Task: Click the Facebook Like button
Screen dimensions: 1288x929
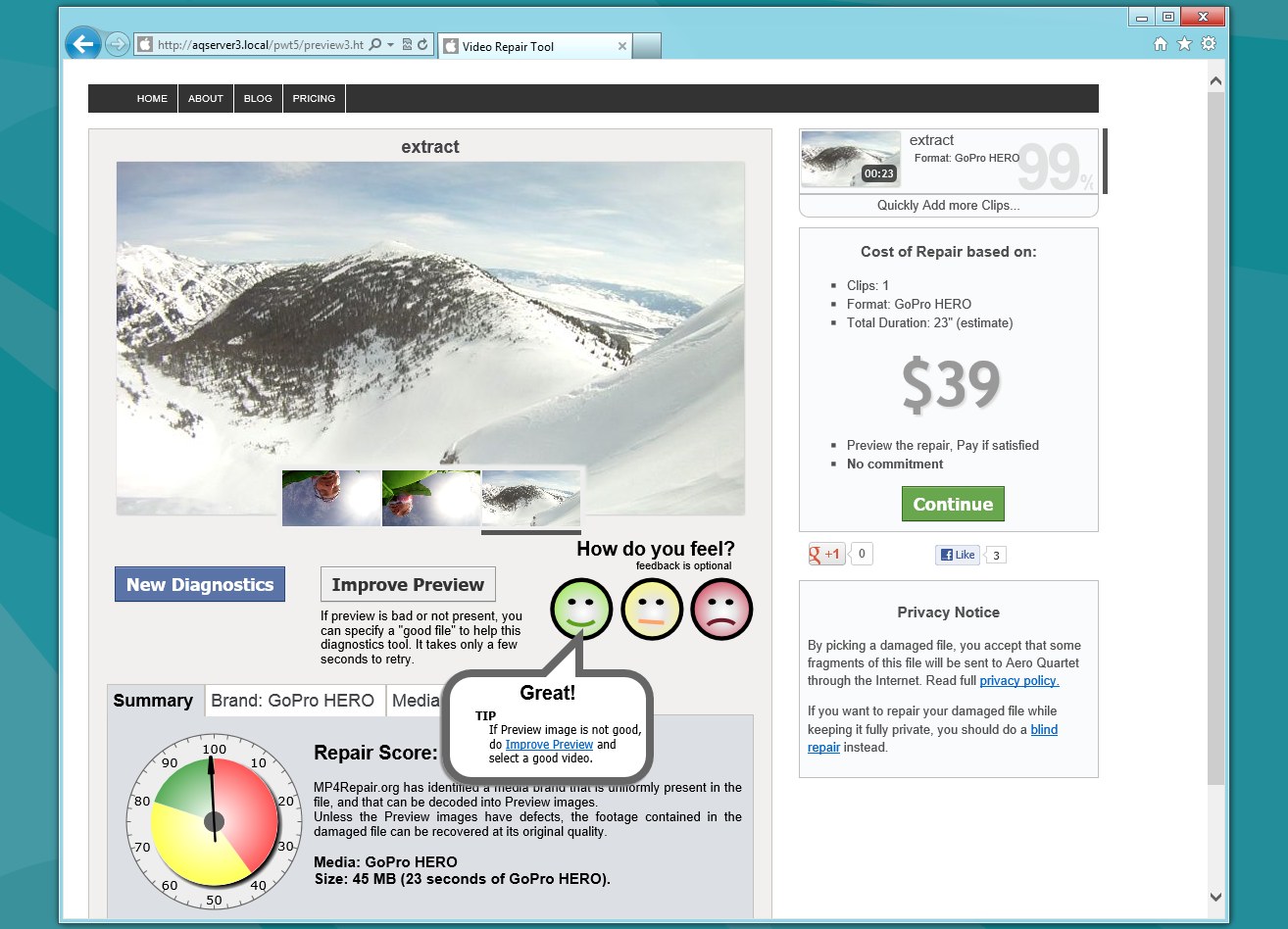Action: [x=958, y=555]
